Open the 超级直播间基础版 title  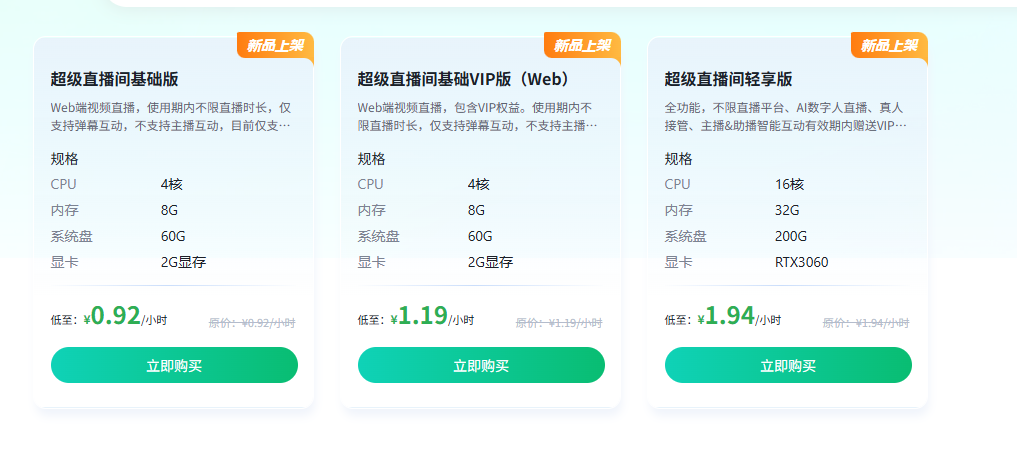[x=114, y=79]
